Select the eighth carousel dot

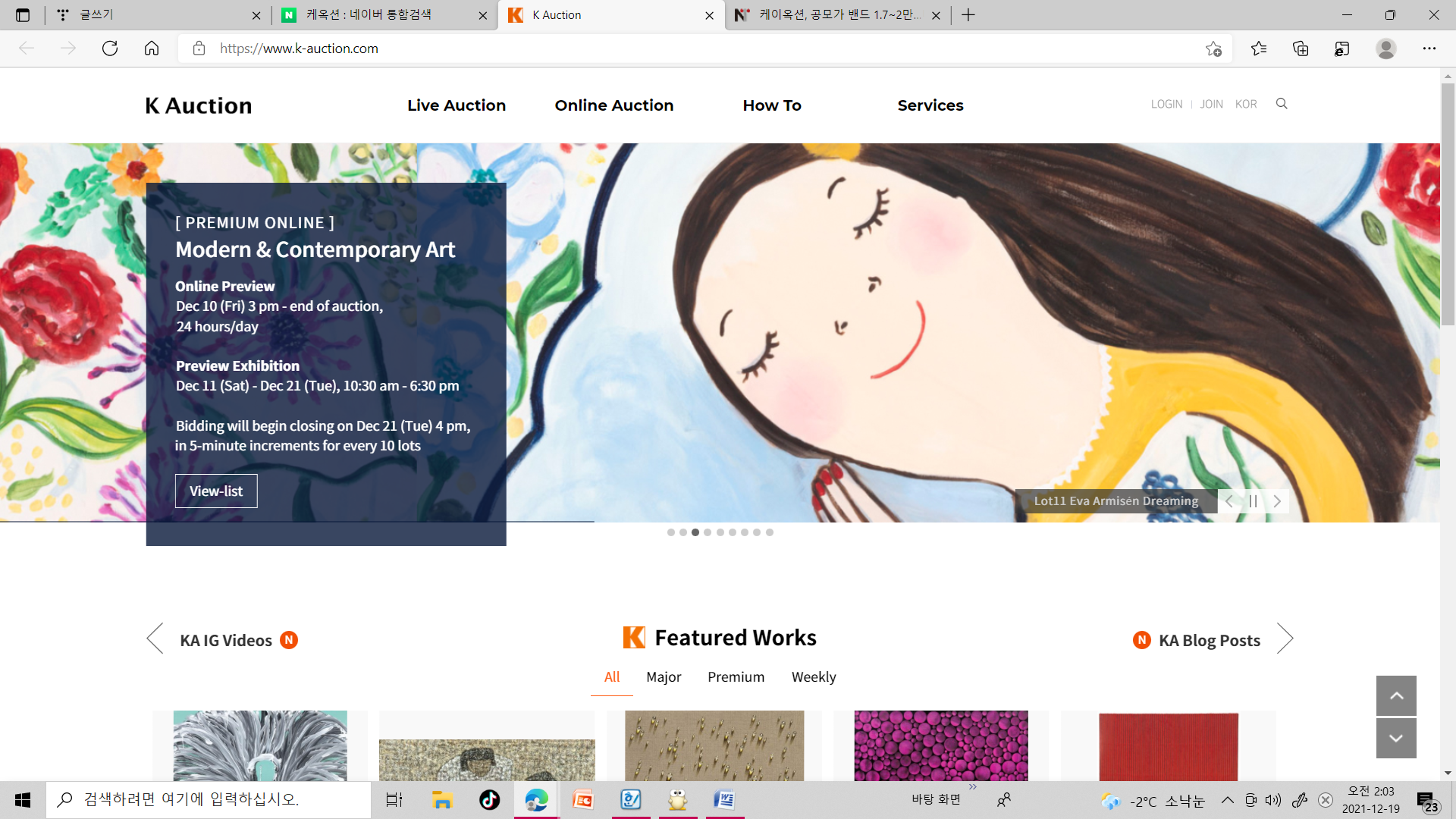[x=757, y=532]
